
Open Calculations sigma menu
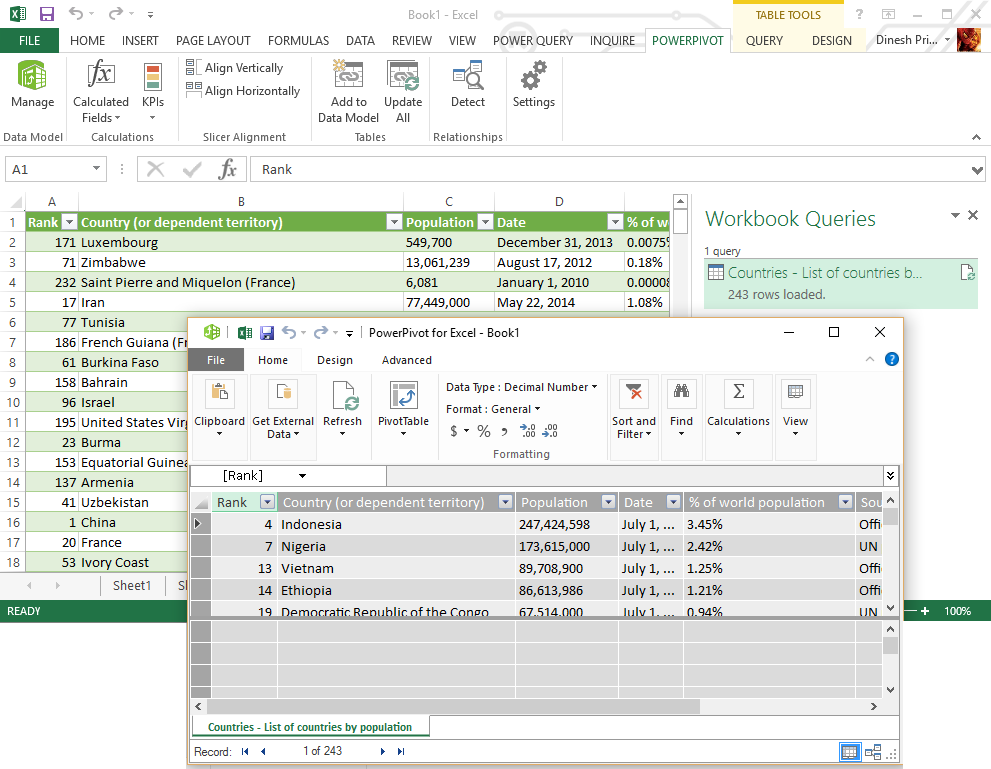[738, 409]
